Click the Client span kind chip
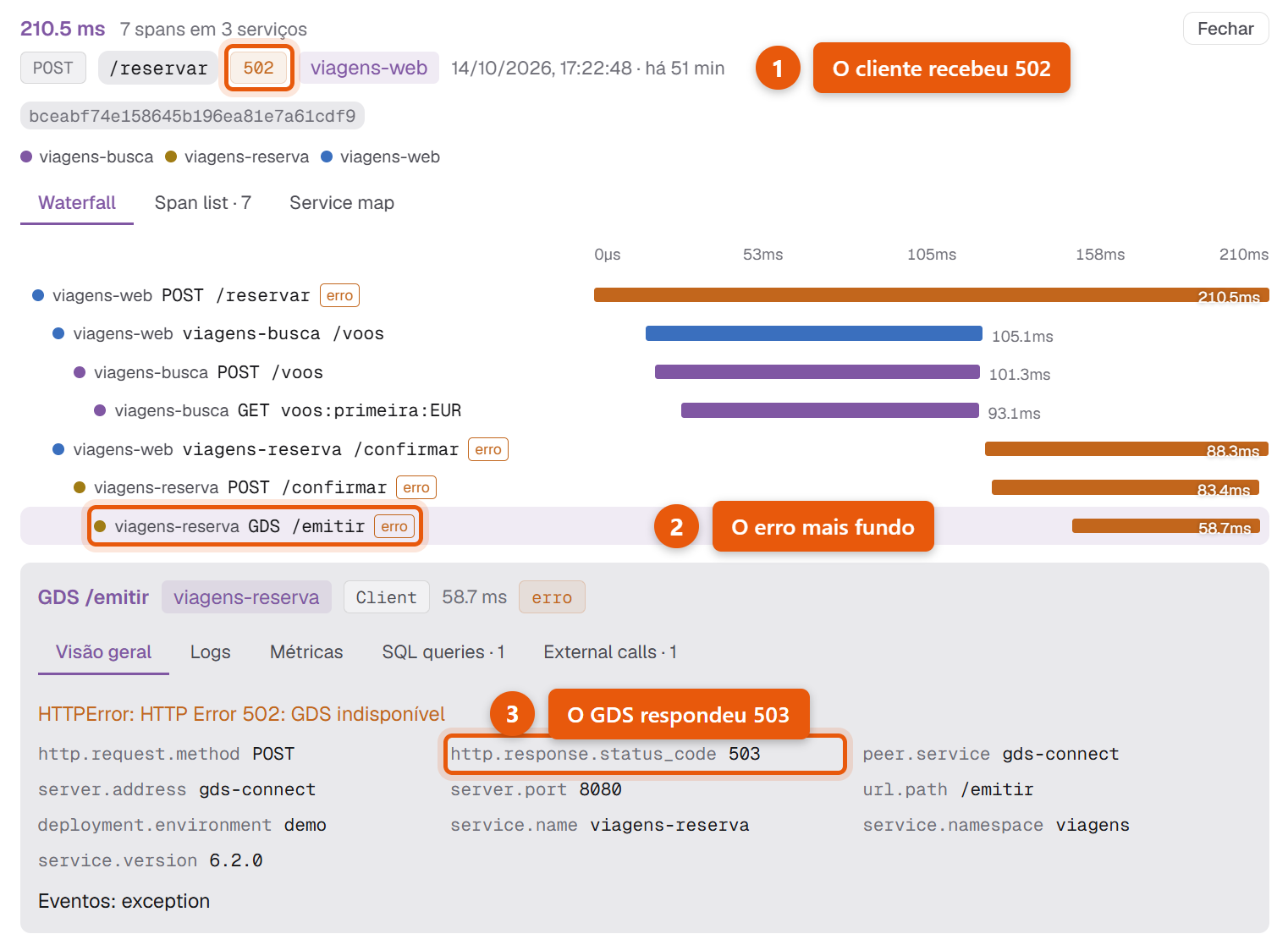The width and height of the screenshot is (1288, 945). click(387, 597)
